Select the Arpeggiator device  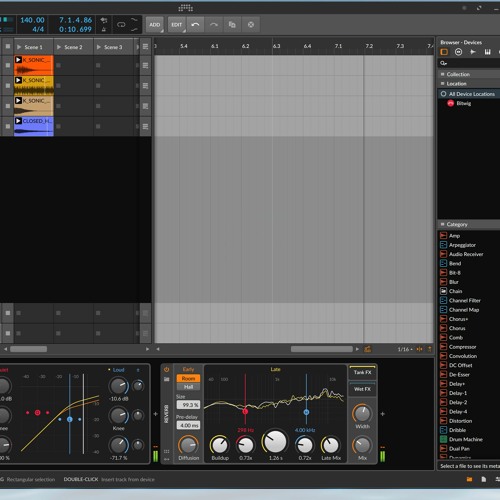[458, 245]
